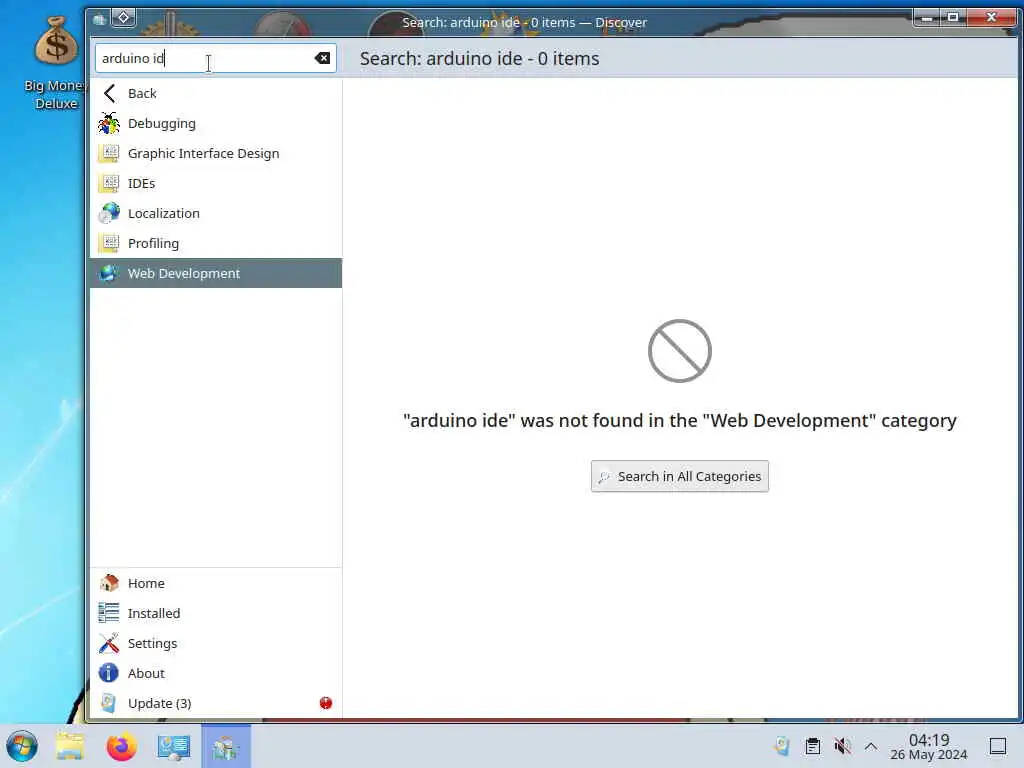
Task: Click the pin window titlebar icon
Action: point(123,18)
